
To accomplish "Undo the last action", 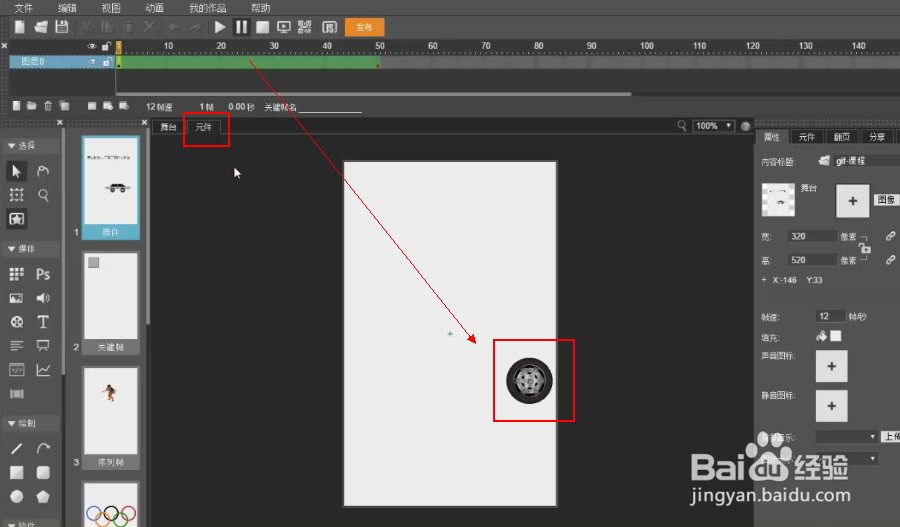I will tap(173, 27).
